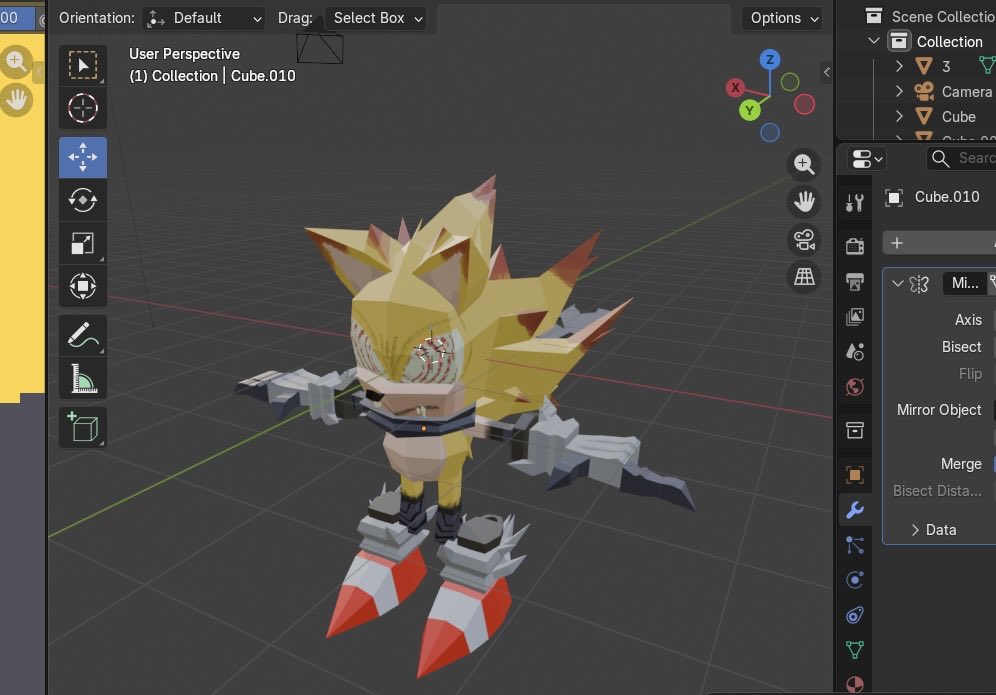996x695 pixels.
Task: Open the Scene properties tab
Action: tap(855, 351)
